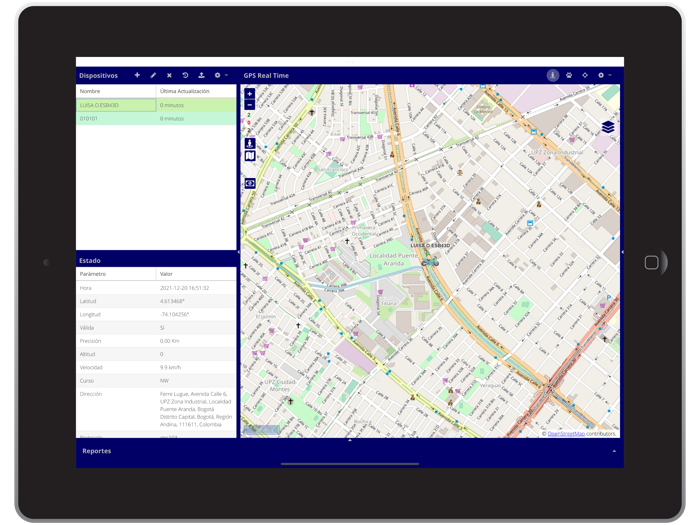700x525 pixels.
Task: Open the map layers switcher
Action: 608,127
